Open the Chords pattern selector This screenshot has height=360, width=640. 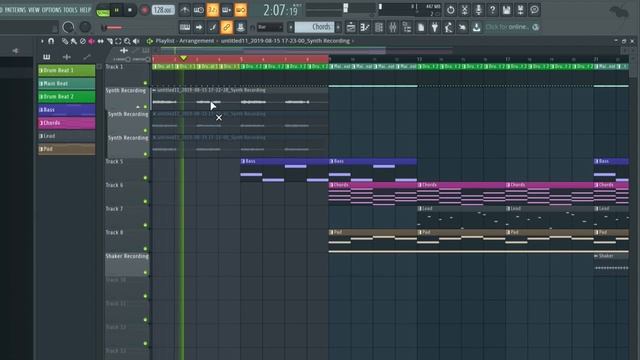tap(314, 27)
